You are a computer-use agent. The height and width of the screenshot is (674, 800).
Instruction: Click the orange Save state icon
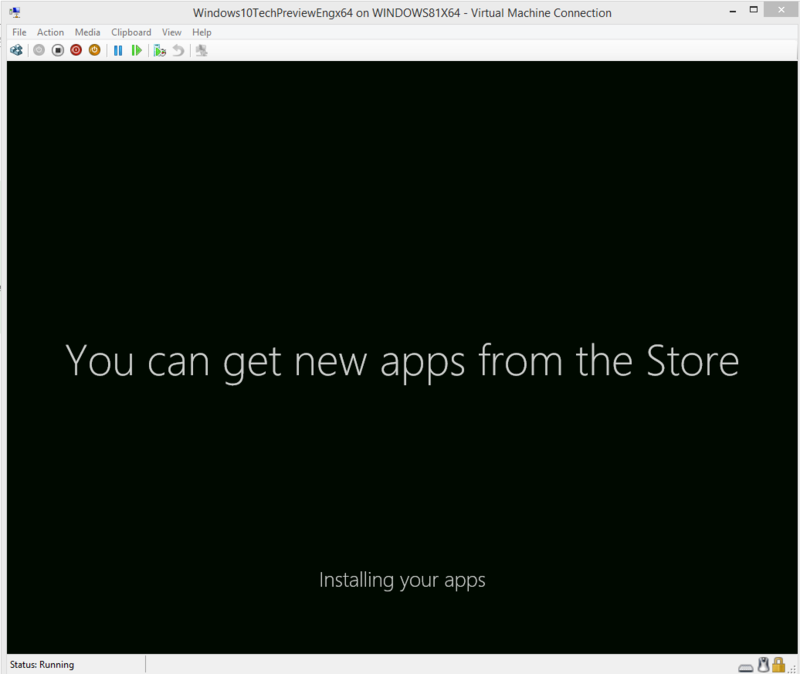pos(94,50)
